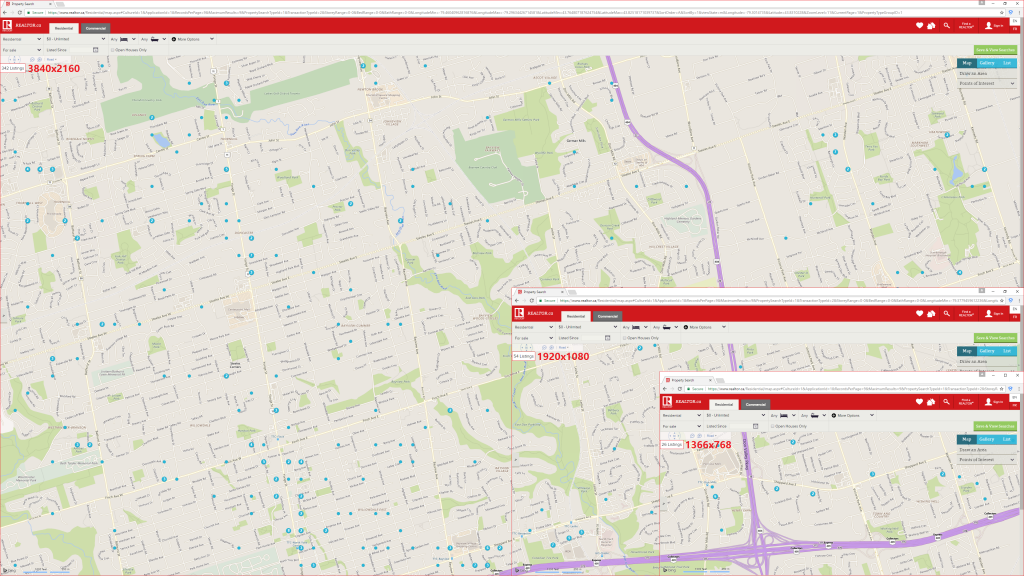This screenshot has width=1024, height=576.
Task: Switch language to FR in middle window
Action: click(x=1015, y=317)
